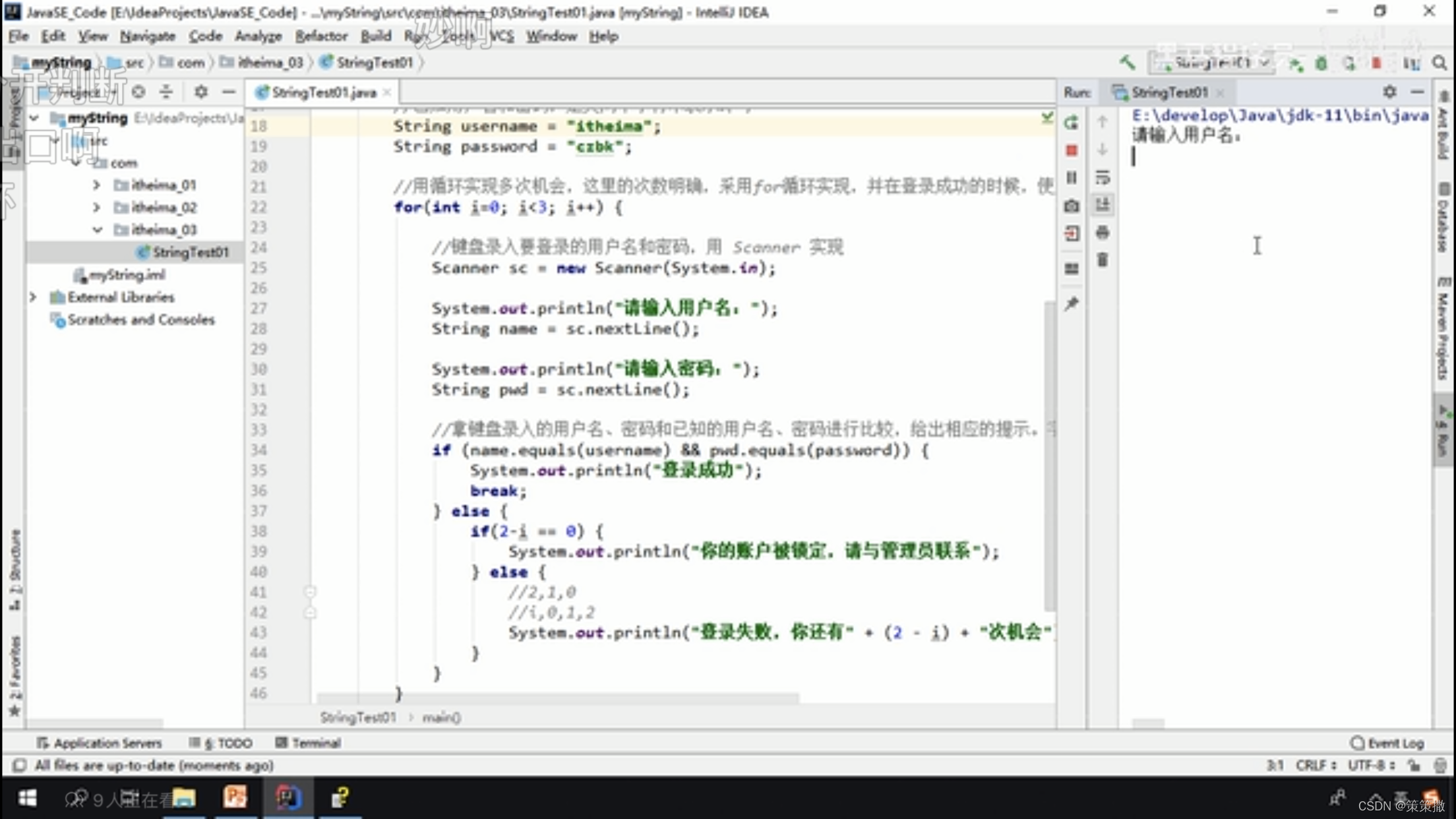Open the Terminal tool window
This screenshot has width=1456, height=819.
308,743
